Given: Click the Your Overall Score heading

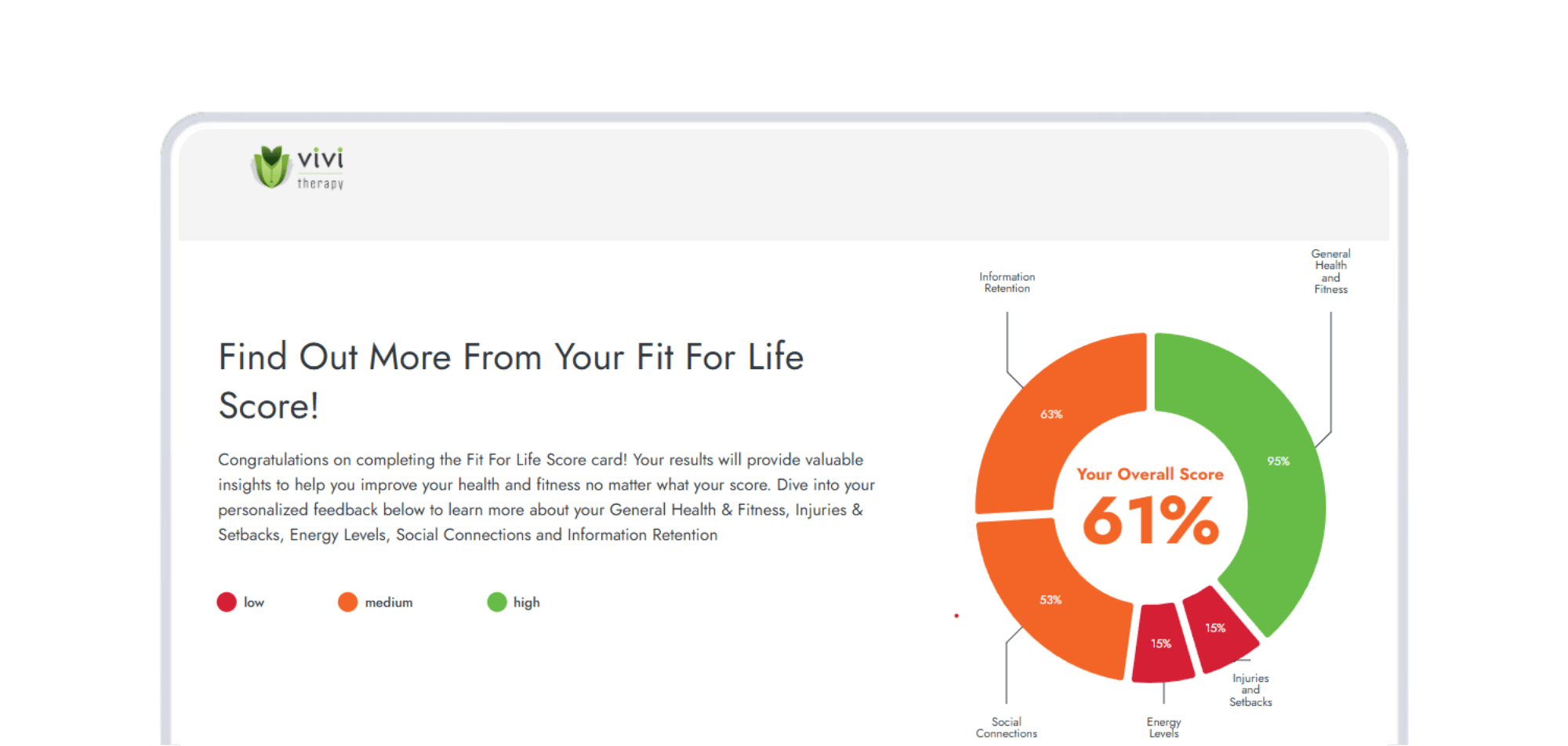Looking at the screenshot, I should click(x=1150, y=474).
